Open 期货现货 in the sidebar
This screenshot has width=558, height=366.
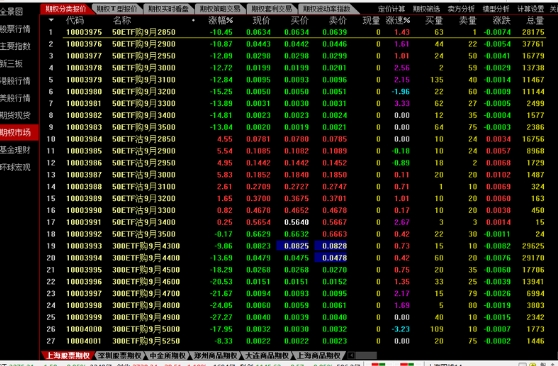pos(15,115)
